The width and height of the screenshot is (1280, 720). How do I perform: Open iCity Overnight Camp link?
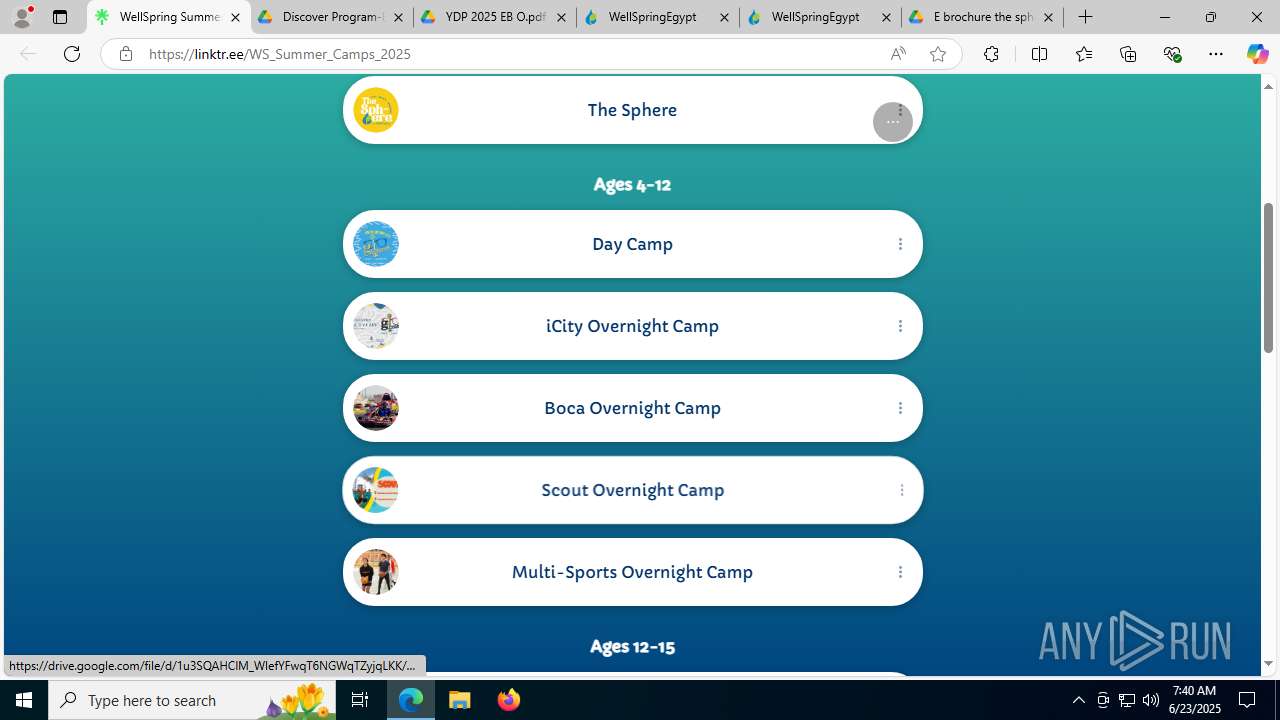coord(632,326)
